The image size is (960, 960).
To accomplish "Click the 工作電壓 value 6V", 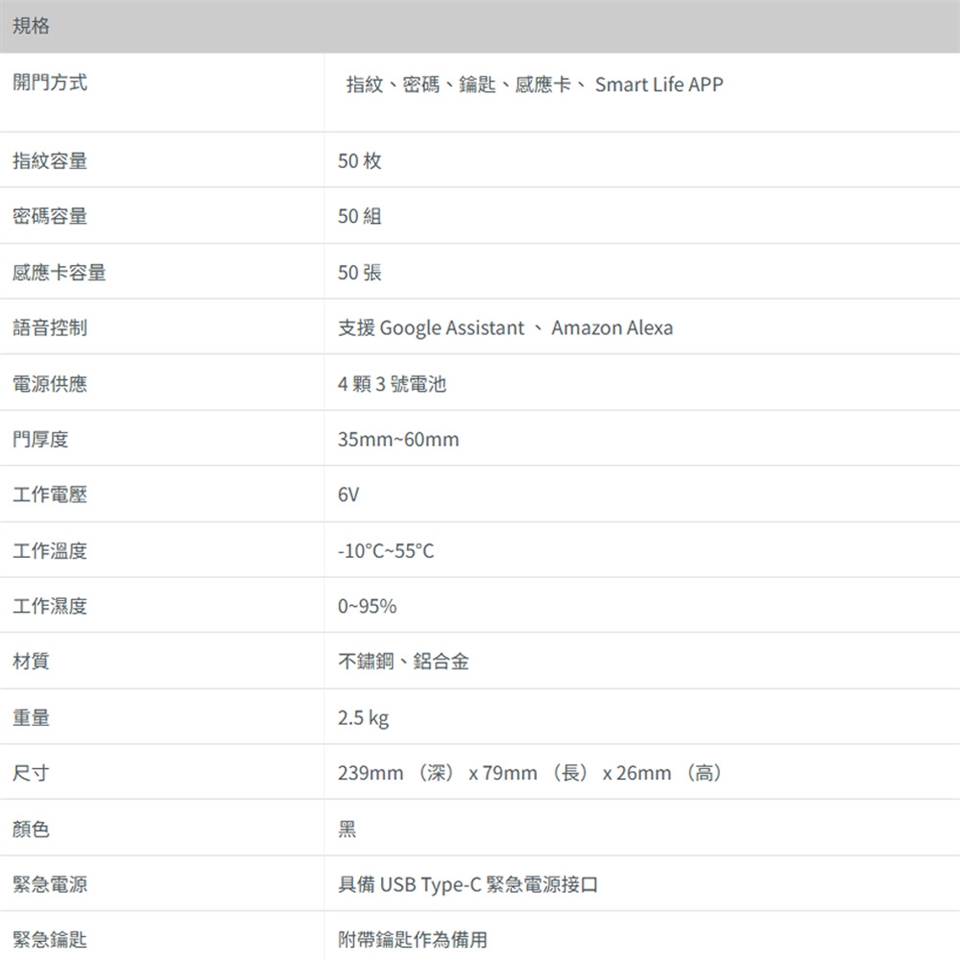I will [349, 496].
